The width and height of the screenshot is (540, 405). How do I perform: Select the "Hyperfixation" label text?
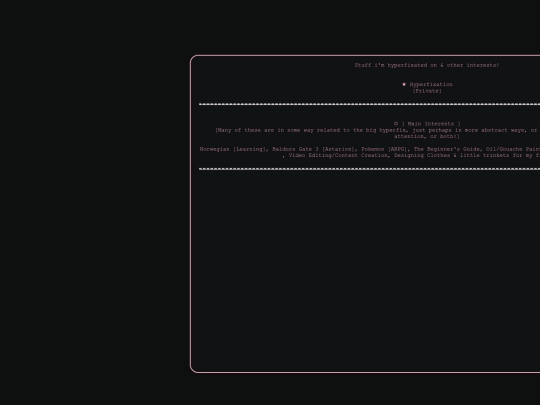point(431,84)
